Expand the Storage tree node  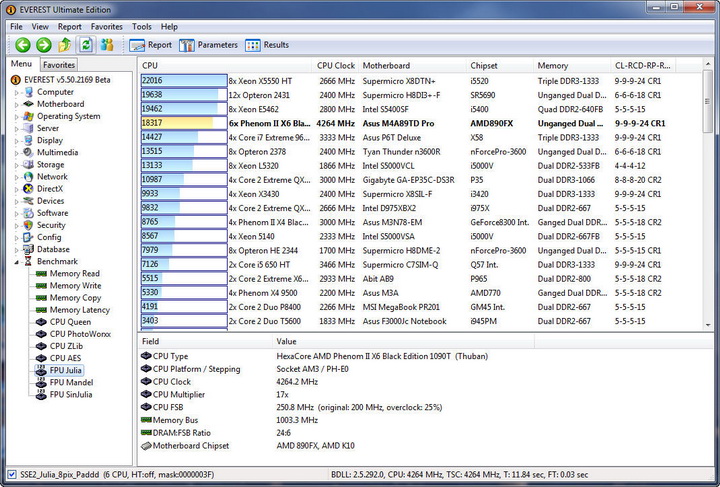[17, 165]
